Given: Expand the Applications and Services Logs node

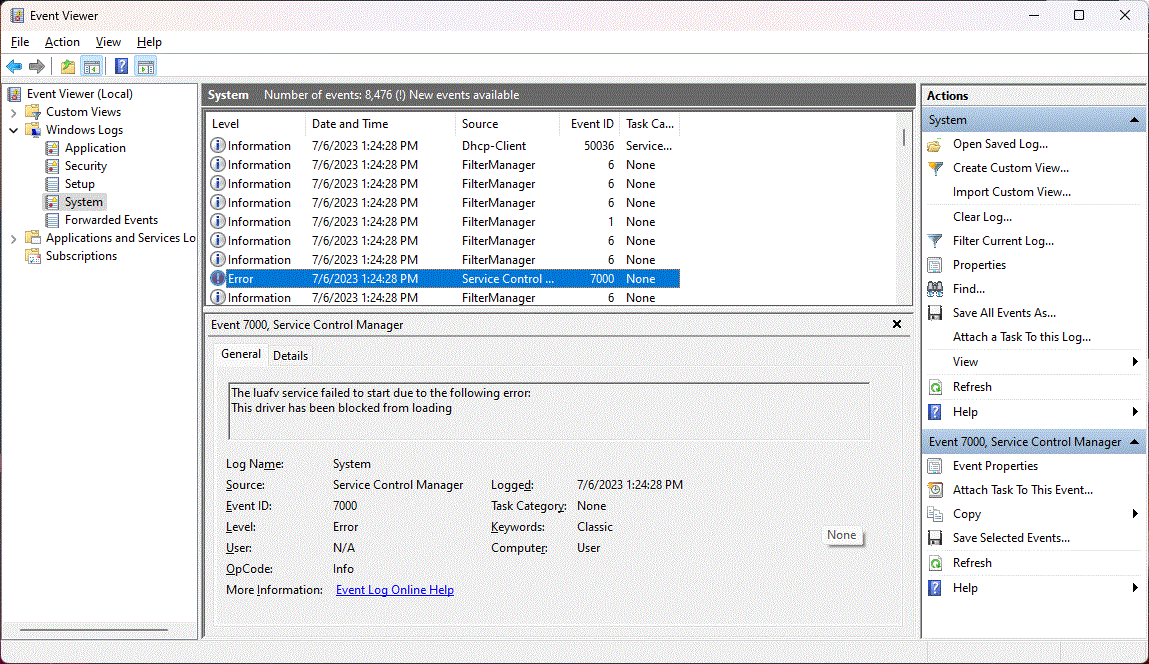Looking at the screenshot, I should pyautogui.click(x=13, y=239).
